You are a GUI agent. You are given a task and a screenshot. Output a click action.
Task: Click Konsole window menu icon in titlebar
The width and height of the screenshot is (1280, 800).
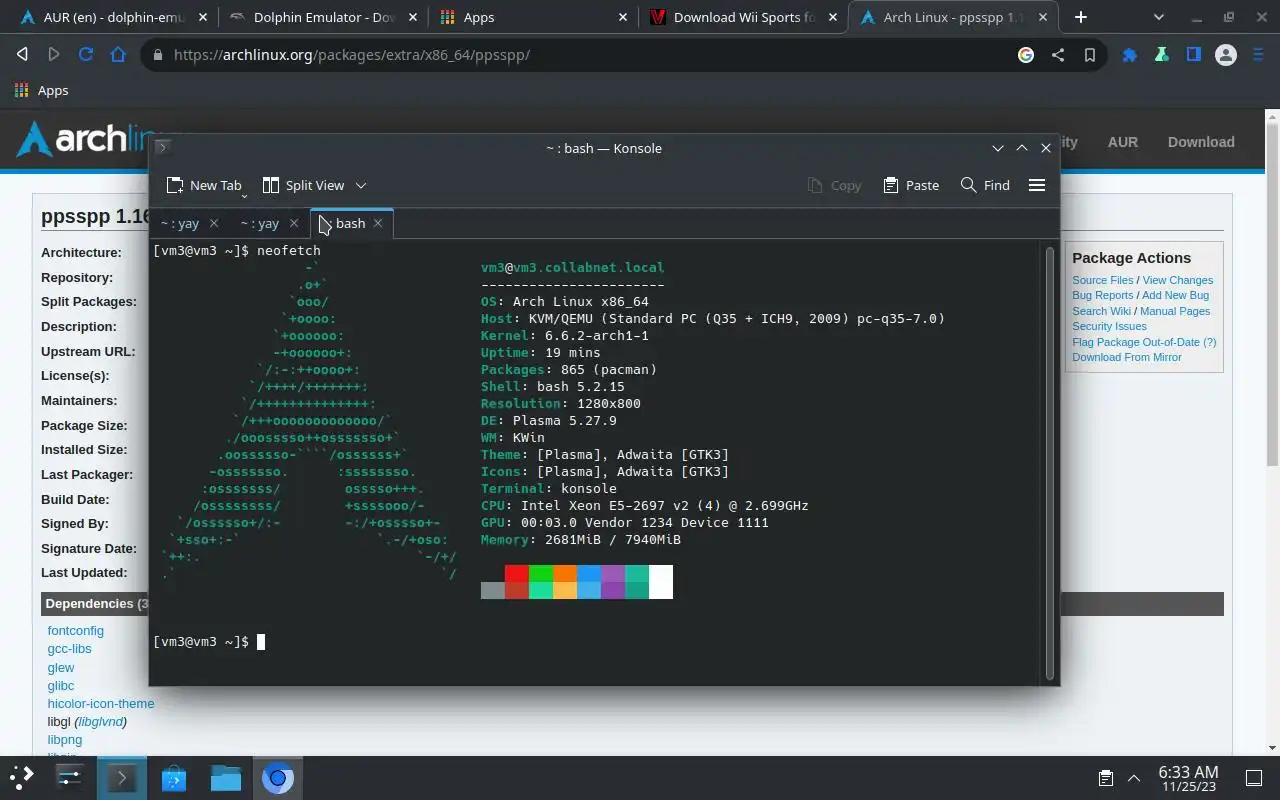(163, 147)
